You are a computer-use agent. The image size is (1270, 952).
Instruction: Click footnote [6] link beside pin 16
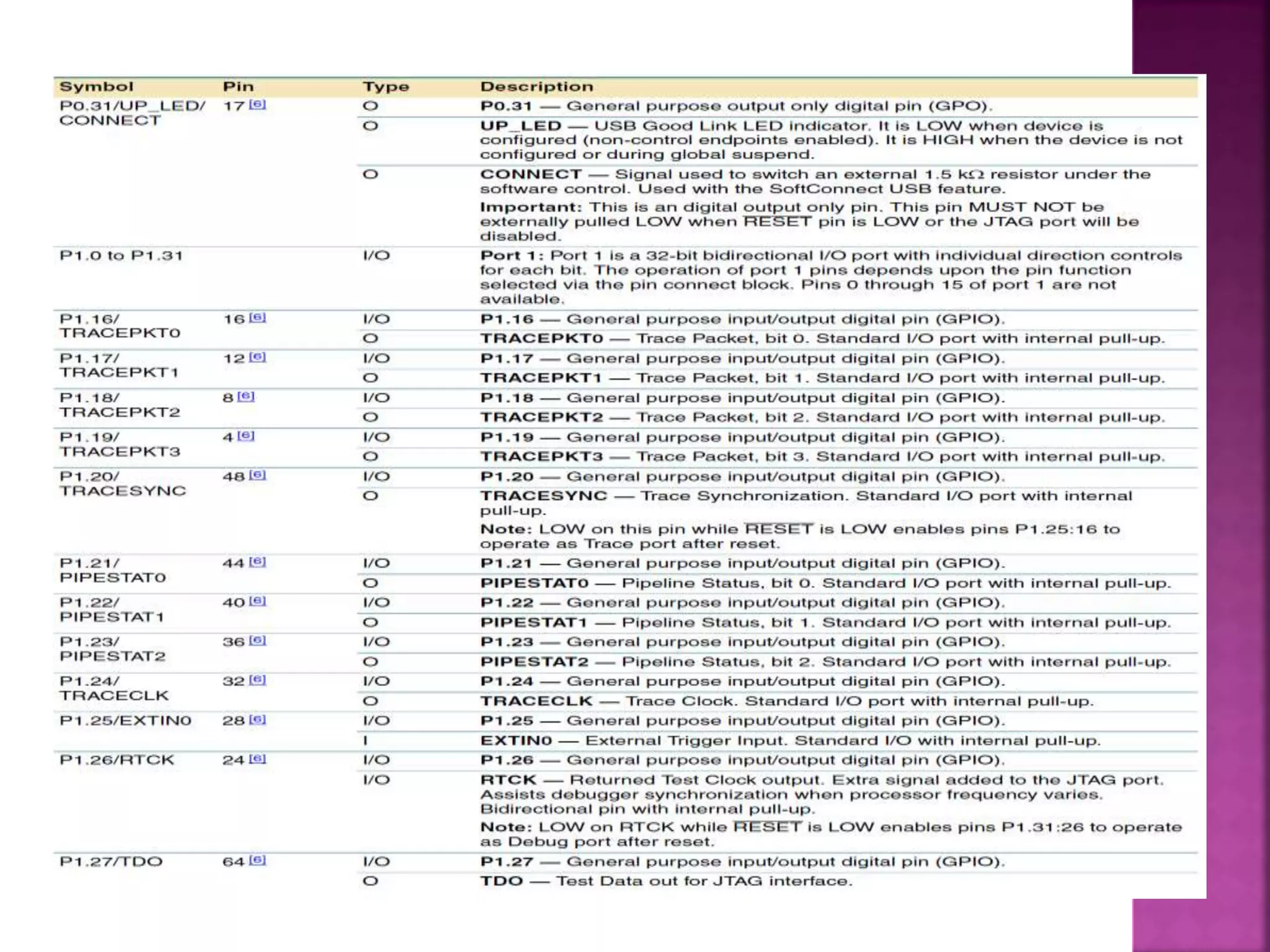pyautogui.click(x=257, y=318)
